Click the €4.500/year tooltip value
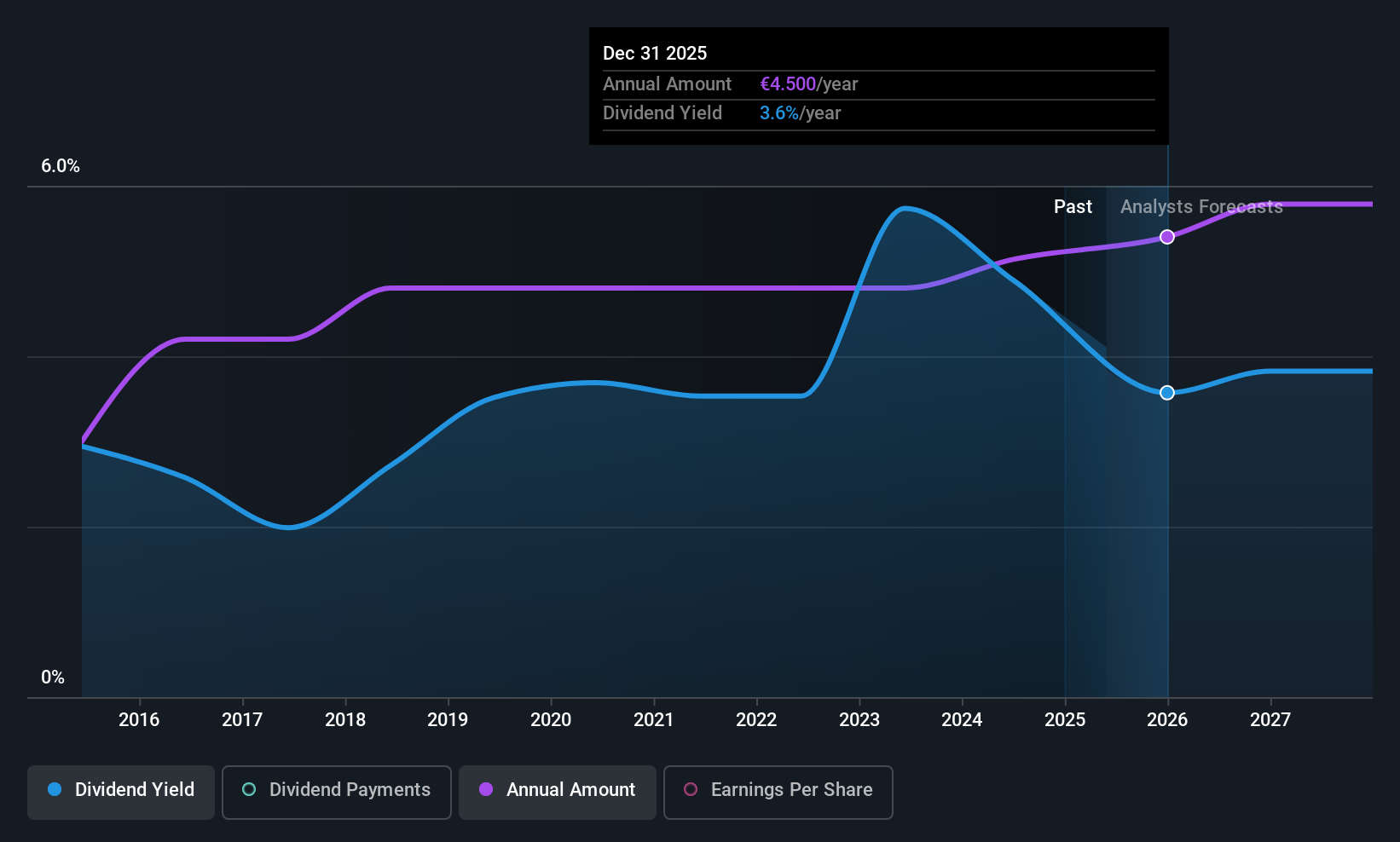This screenshot has height=842, width=1400. tap(808, 84)
